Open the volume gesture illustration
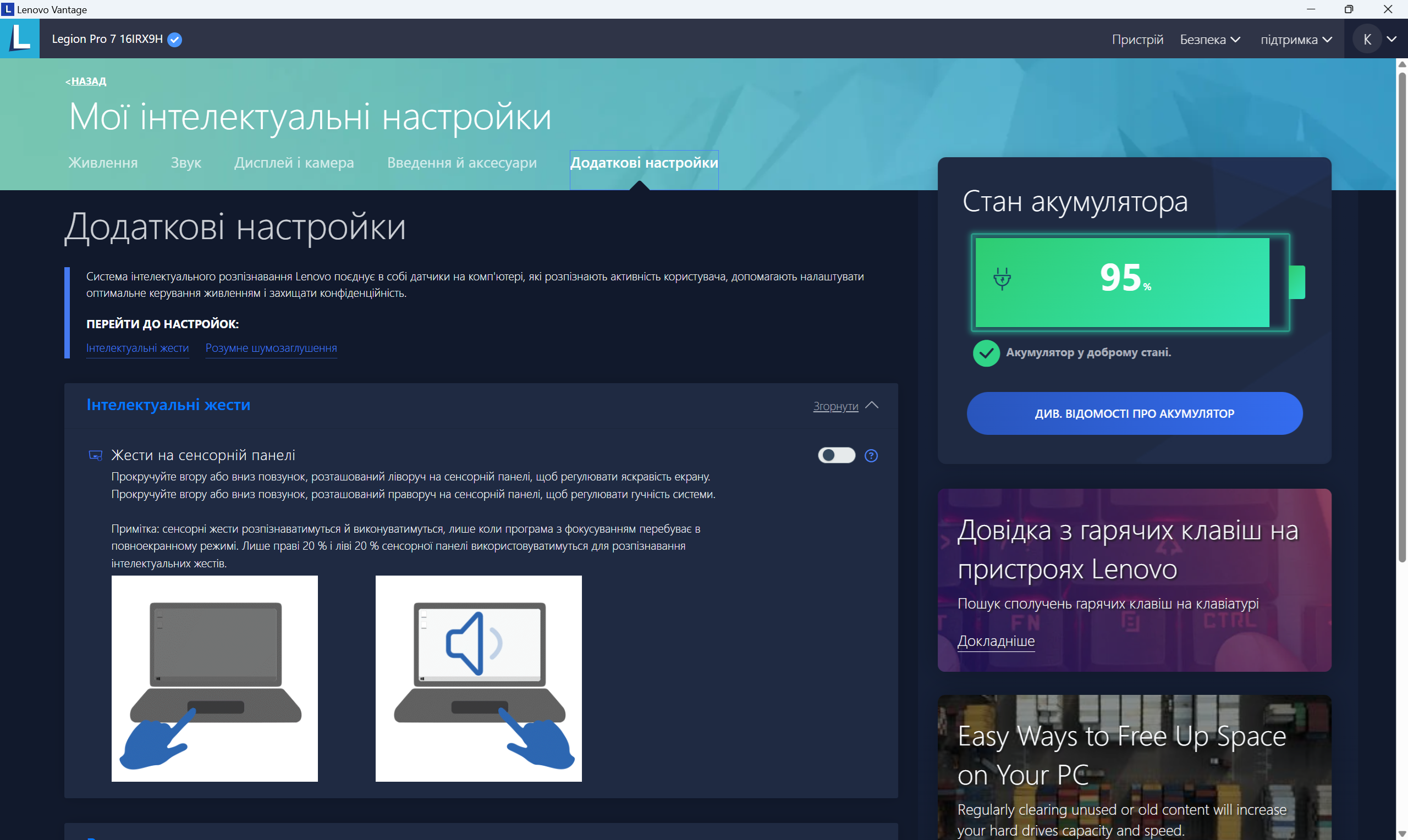The image size is (1408, 840). [x=479, y=679]
